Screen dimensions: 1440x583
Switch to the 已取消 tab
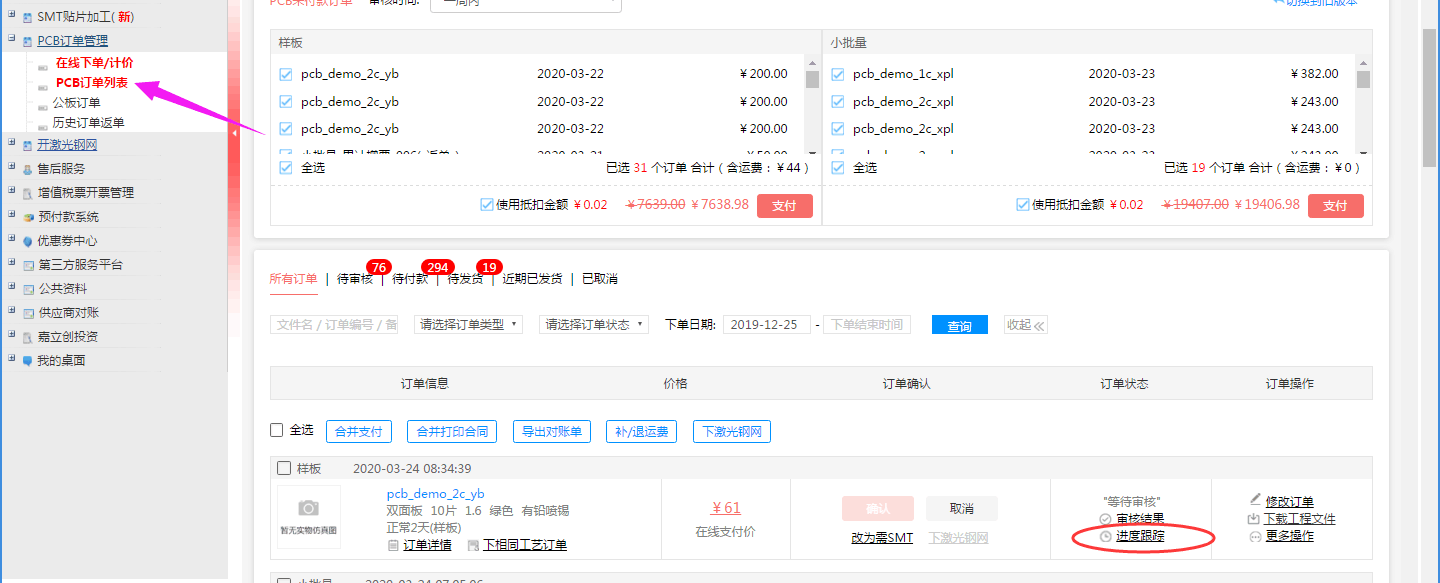[x=600, y=279]
